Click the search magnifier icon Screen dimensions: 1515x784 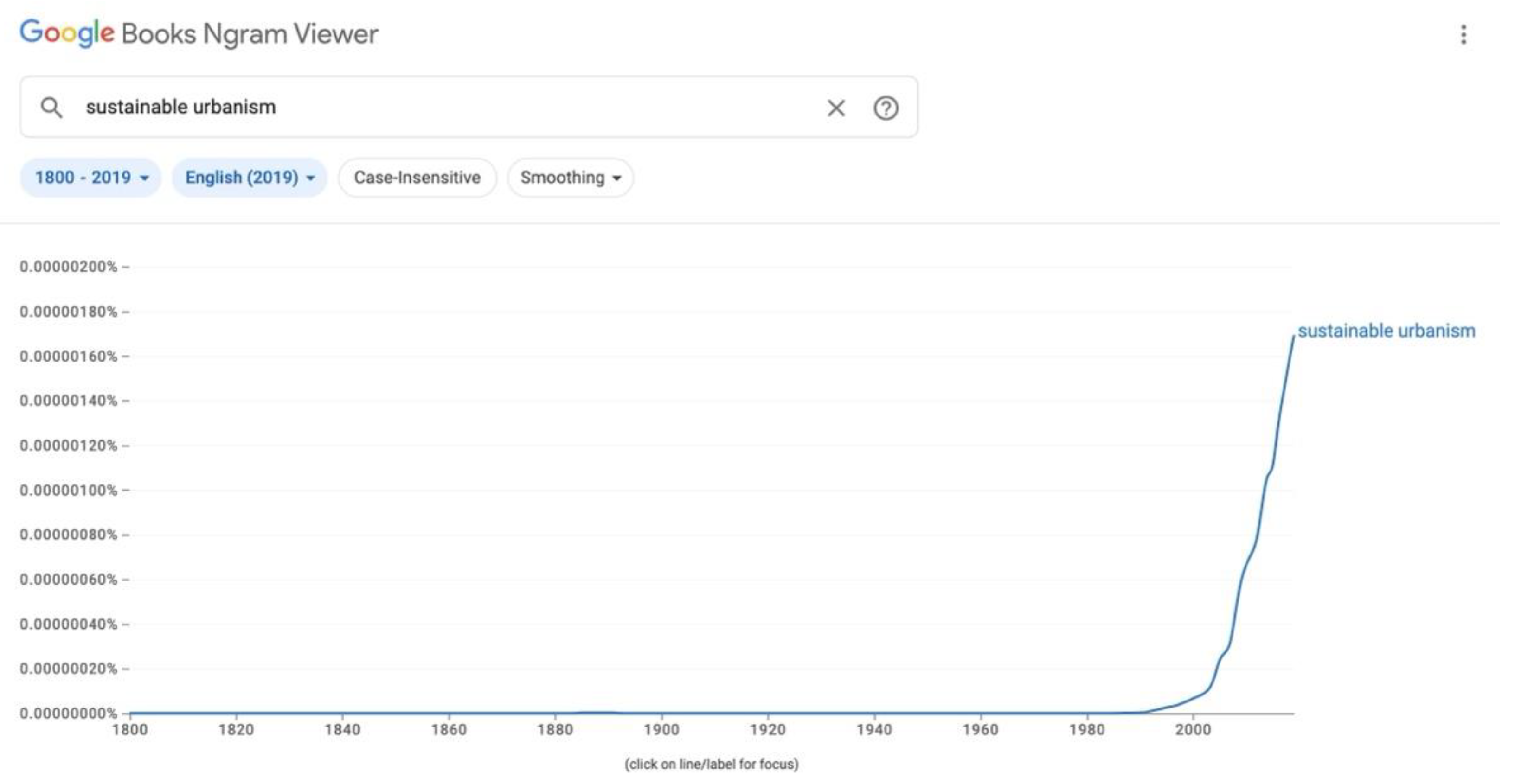[x=51, y=108]
